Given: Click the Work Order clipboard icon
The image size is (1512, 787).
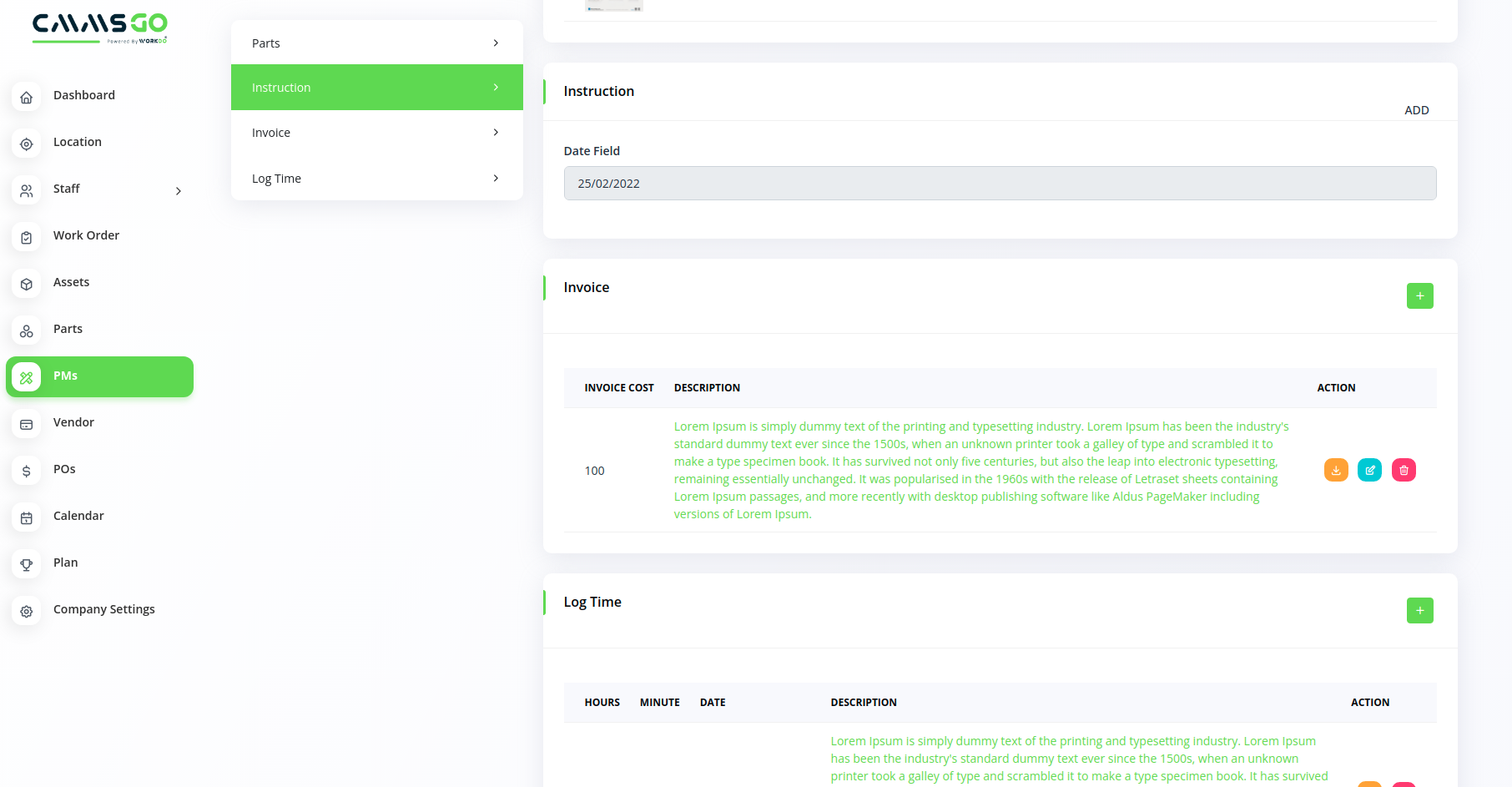Looking at the screenshot, I should (27, 237).
